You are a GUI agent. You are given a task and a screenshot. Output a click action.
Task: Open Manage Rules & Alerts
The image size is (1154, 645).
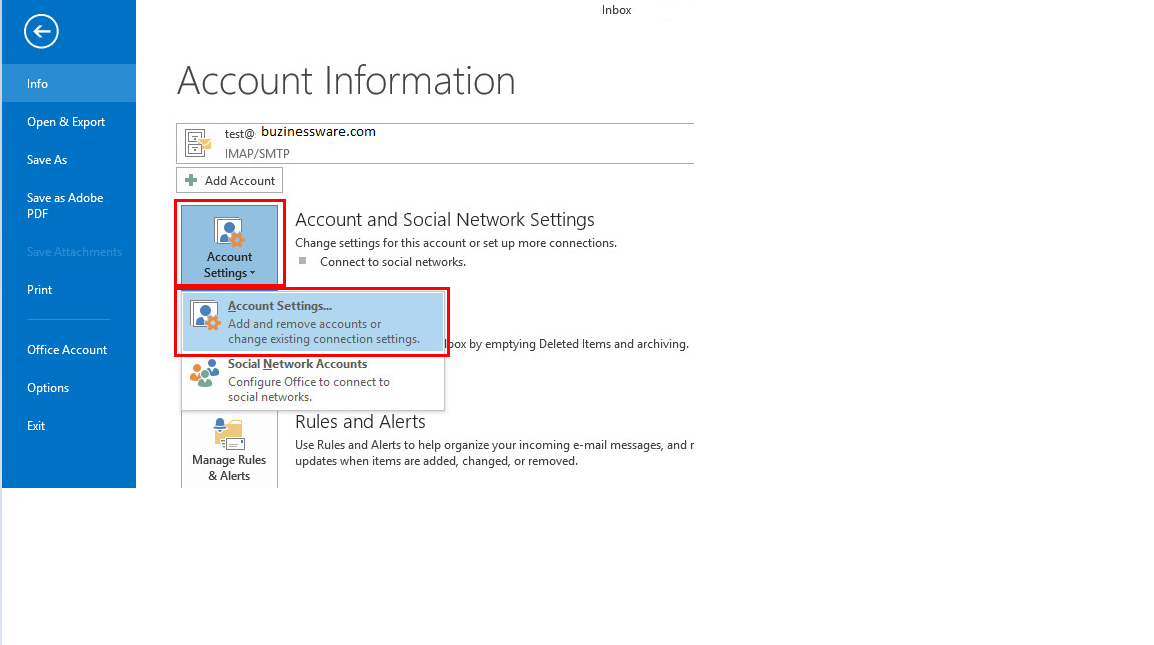pyautogui.click(x=229, y=449)
